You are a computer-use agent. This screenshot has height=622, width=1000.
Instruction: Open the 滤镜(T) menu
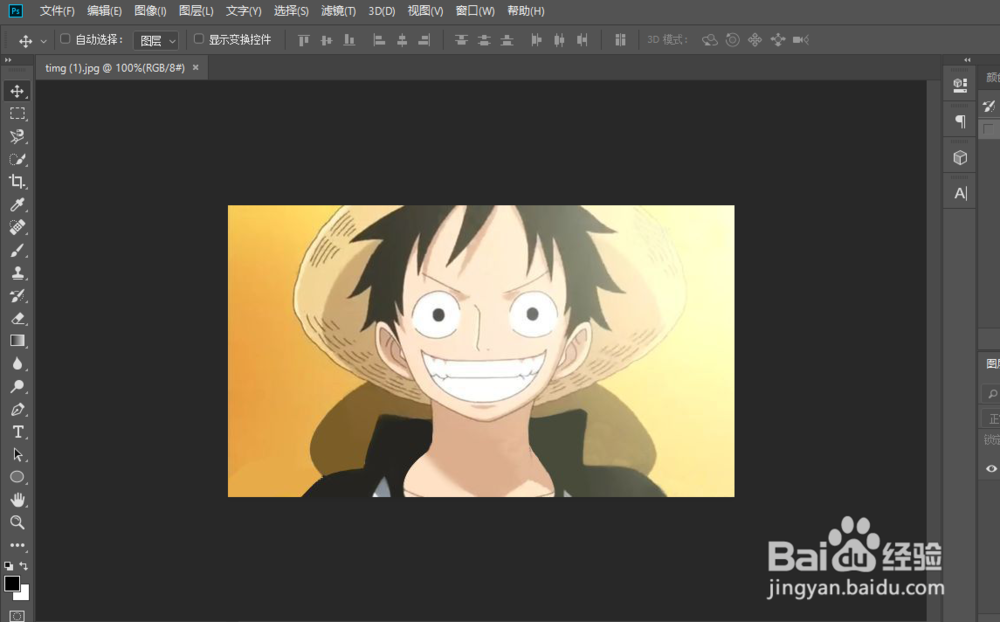338,11
